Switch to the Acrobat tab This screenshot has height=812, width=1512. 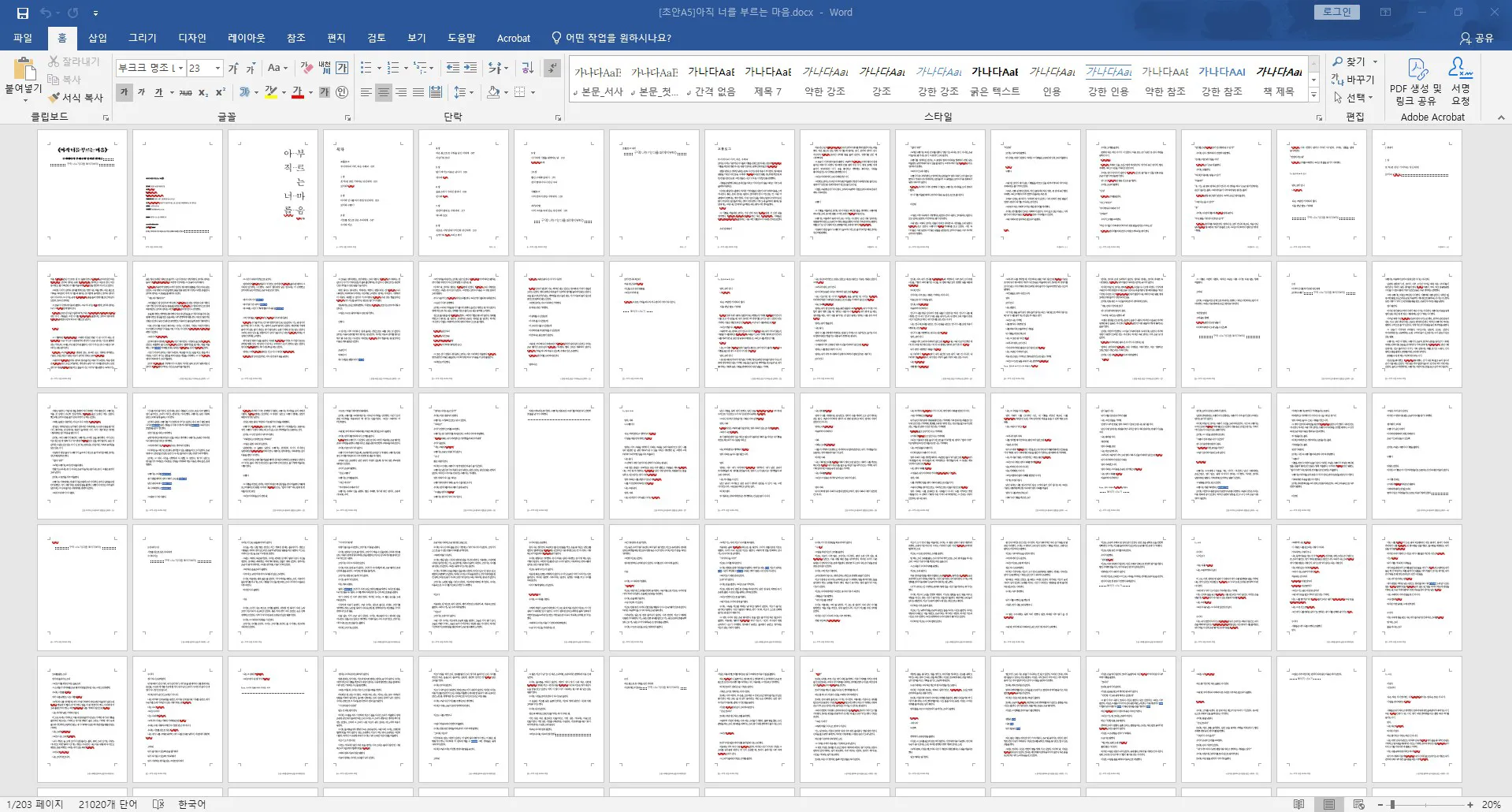point(514,38)
